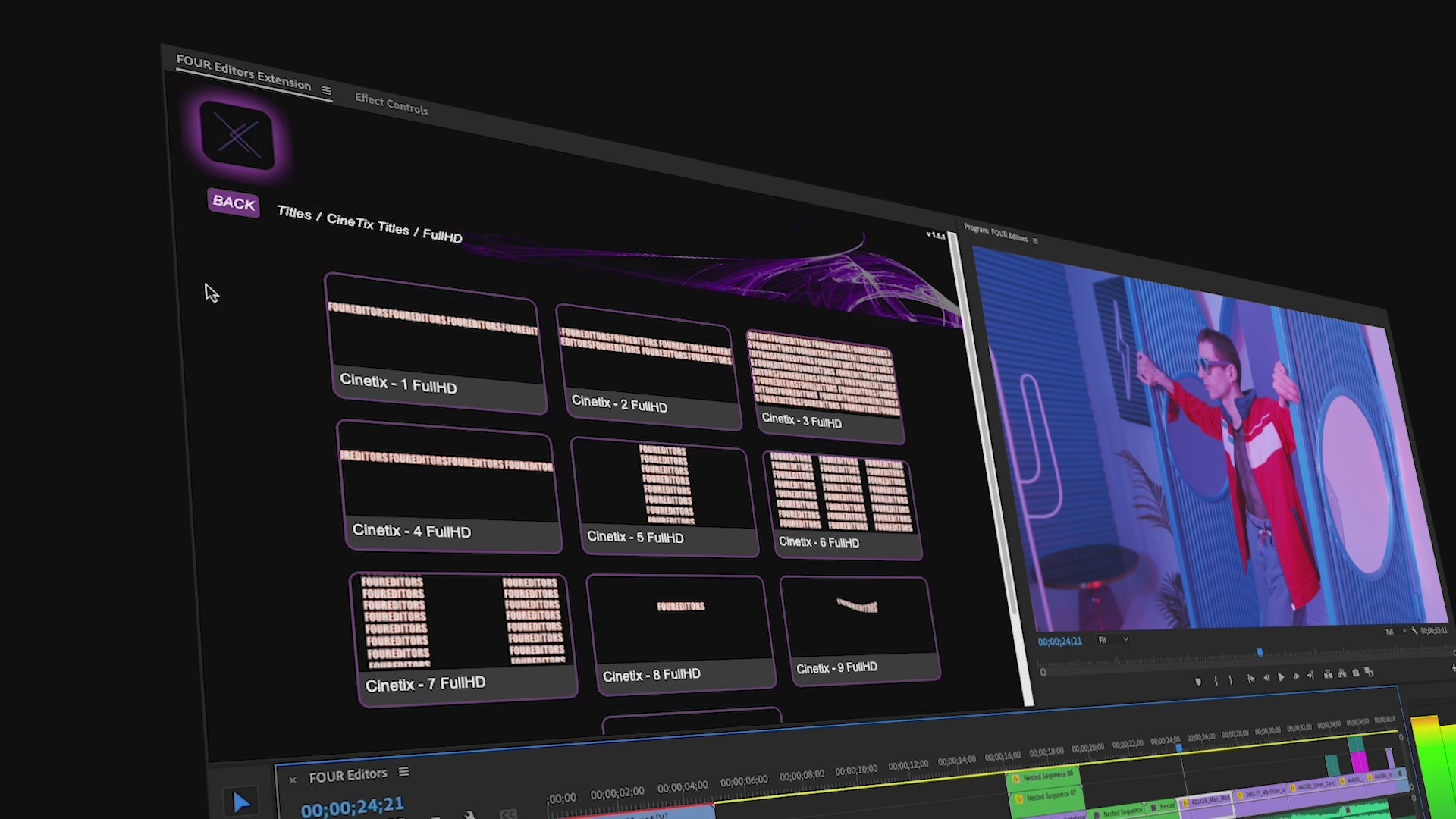Click the Export Frame camera icon
Screen dimensions: 1456x819
point(1356,673)
